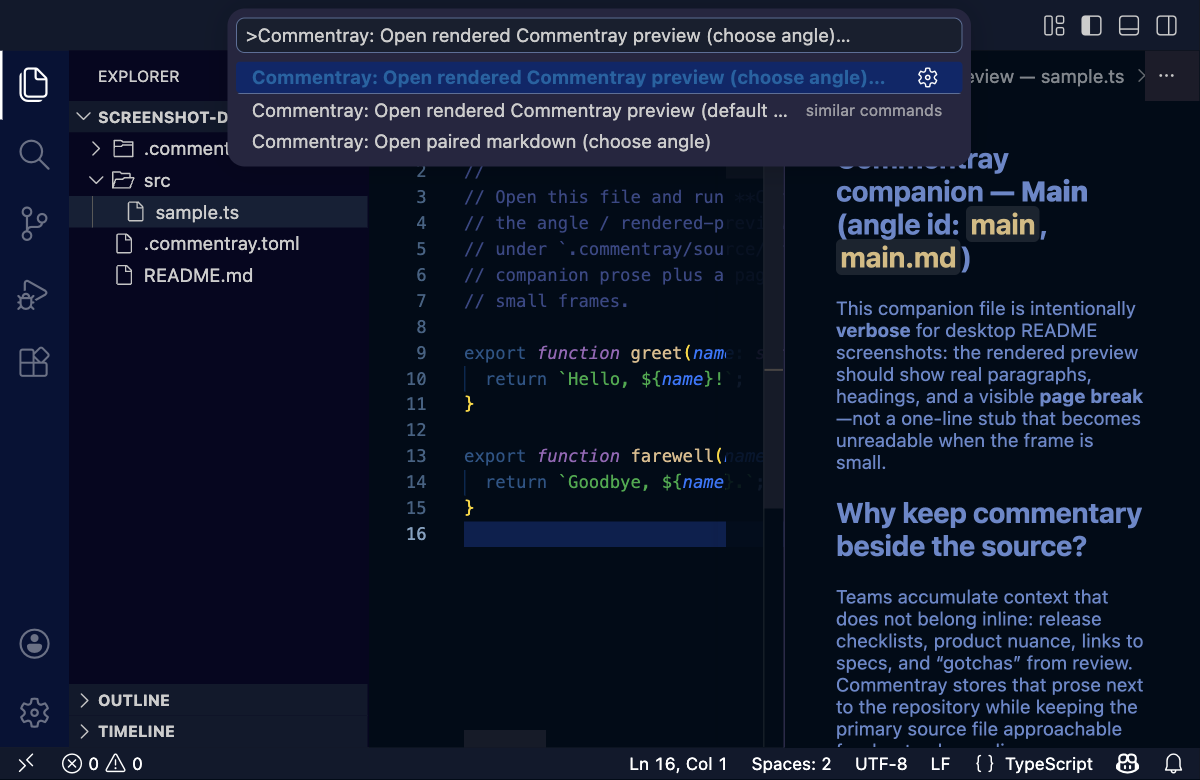
Task: Collapse the src folder chevron
Action: pyautogui.click(x=96, y=181)
